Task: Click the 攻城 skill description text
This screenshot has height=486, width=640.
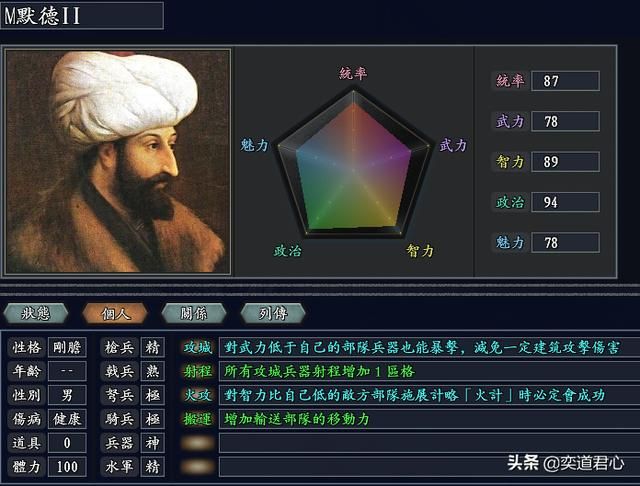Action: 422,347
